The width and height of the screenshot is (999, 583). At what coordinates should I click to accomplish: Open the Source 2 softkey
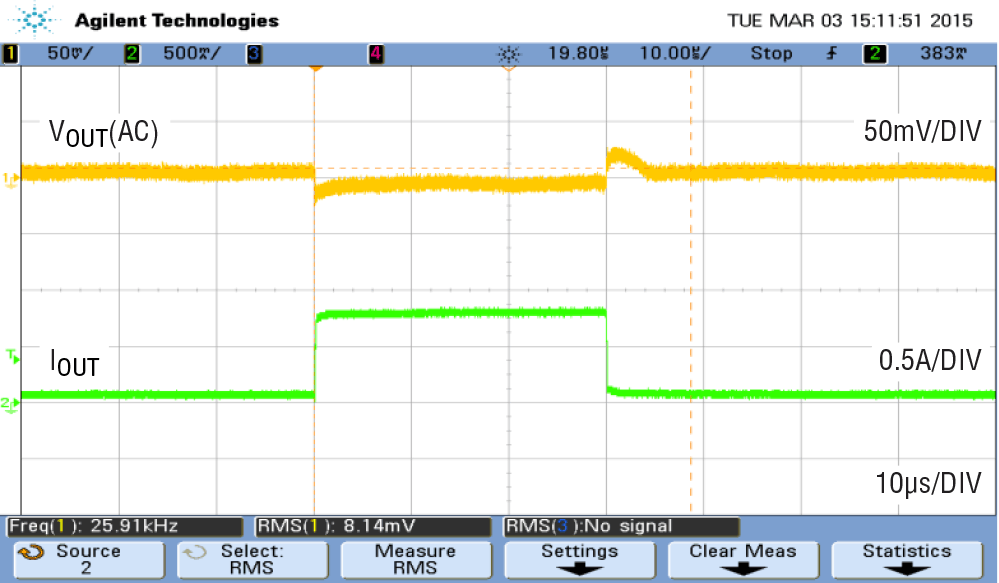click(89, 560)
